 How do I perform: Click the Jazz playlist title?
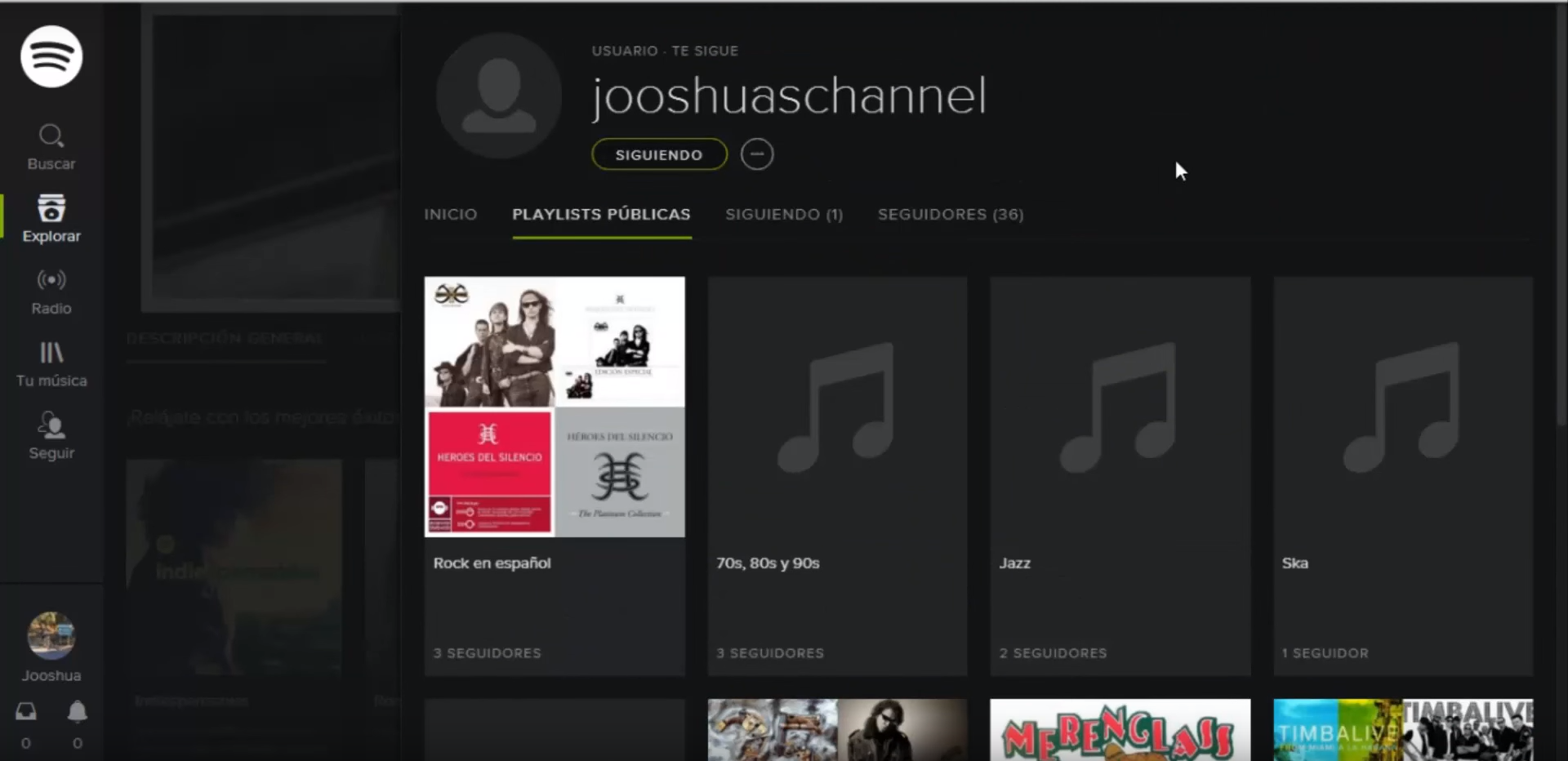pyautogui.click(x=1014, y=563)
